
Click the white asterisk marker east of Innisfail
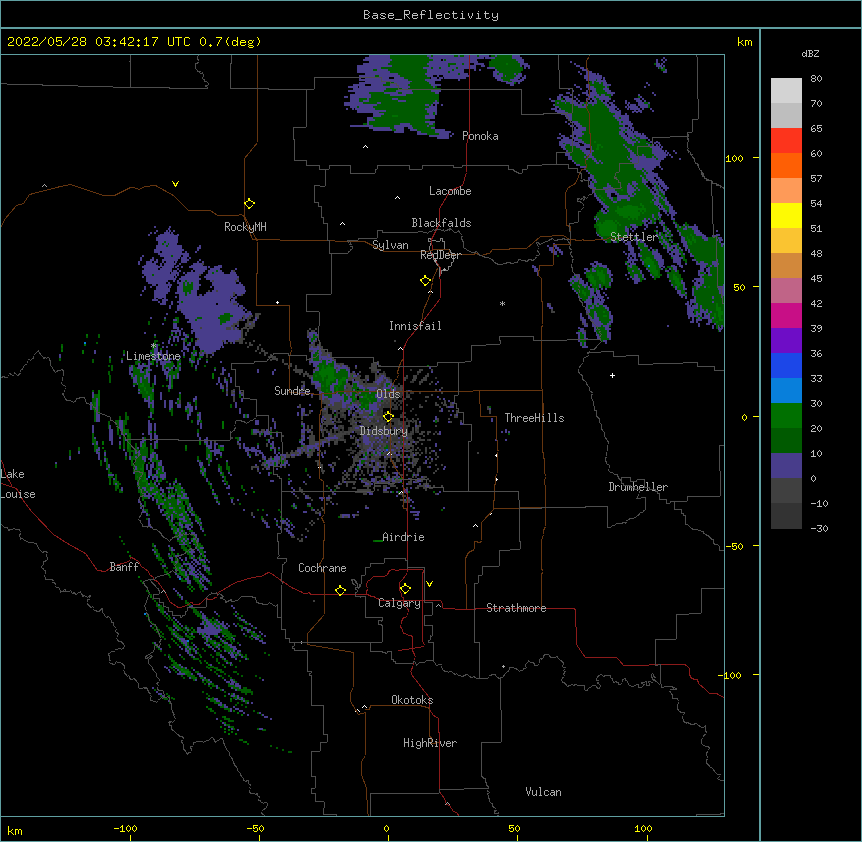502,303
